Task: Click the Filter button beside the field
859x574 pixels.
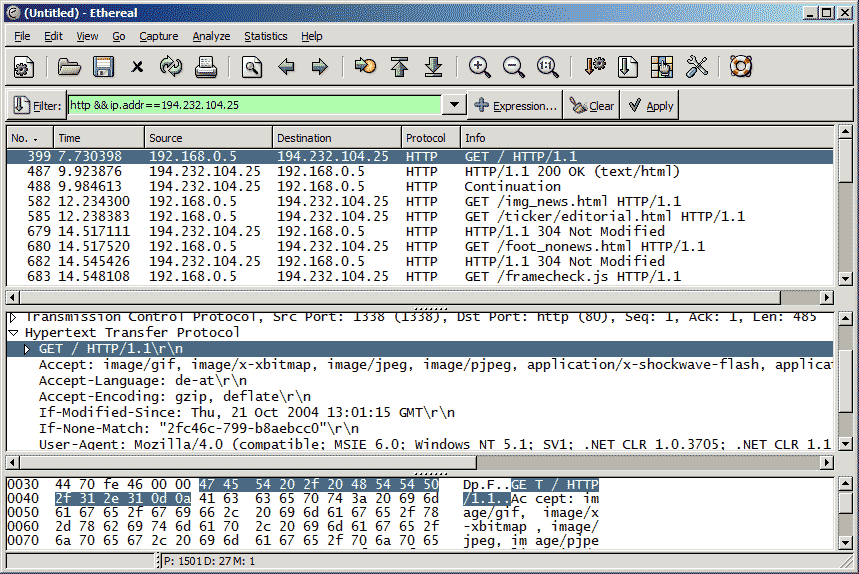Action: point(36,105)
